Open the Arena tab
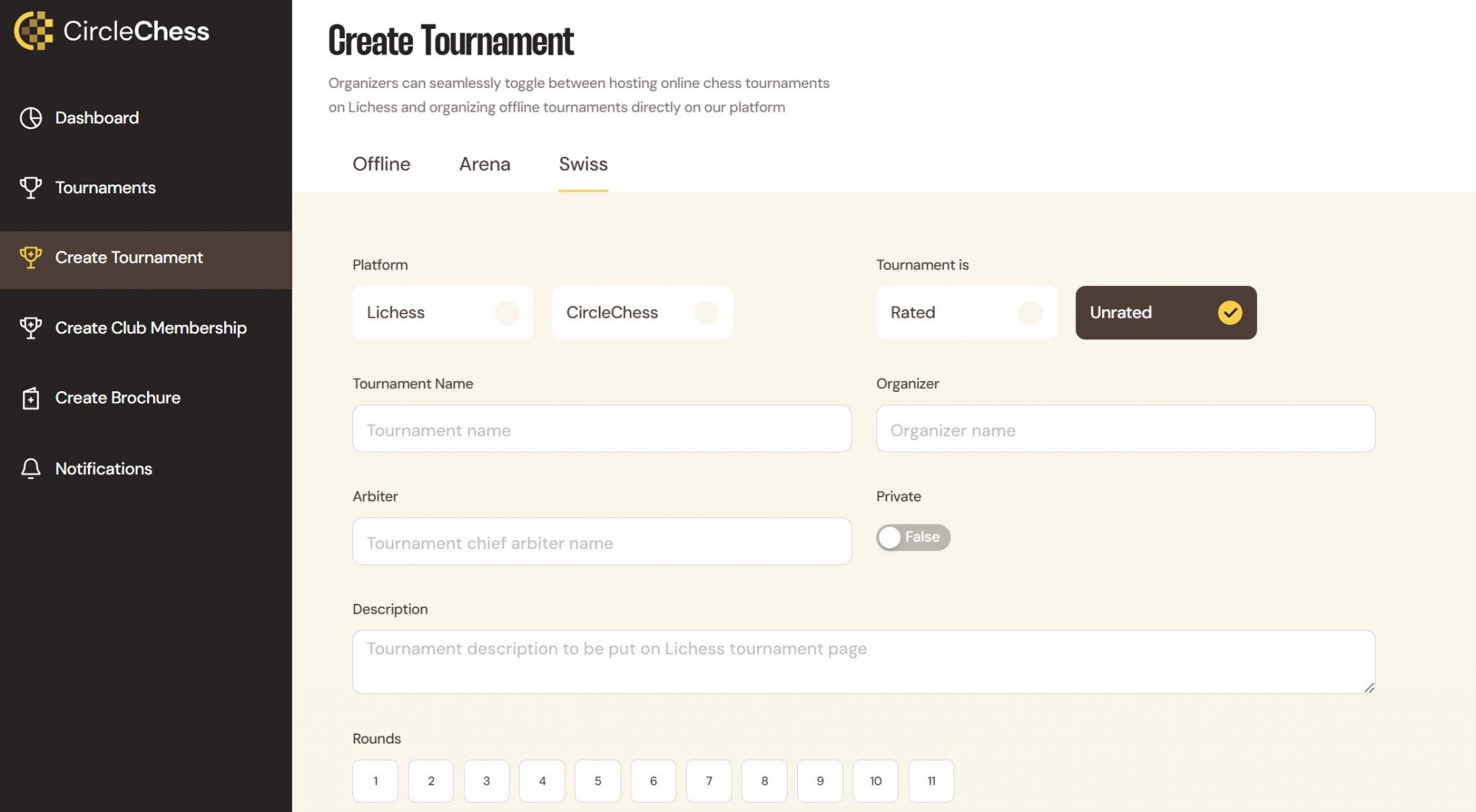This screenshot has height=812, width=1476. [x=484, y=164]
